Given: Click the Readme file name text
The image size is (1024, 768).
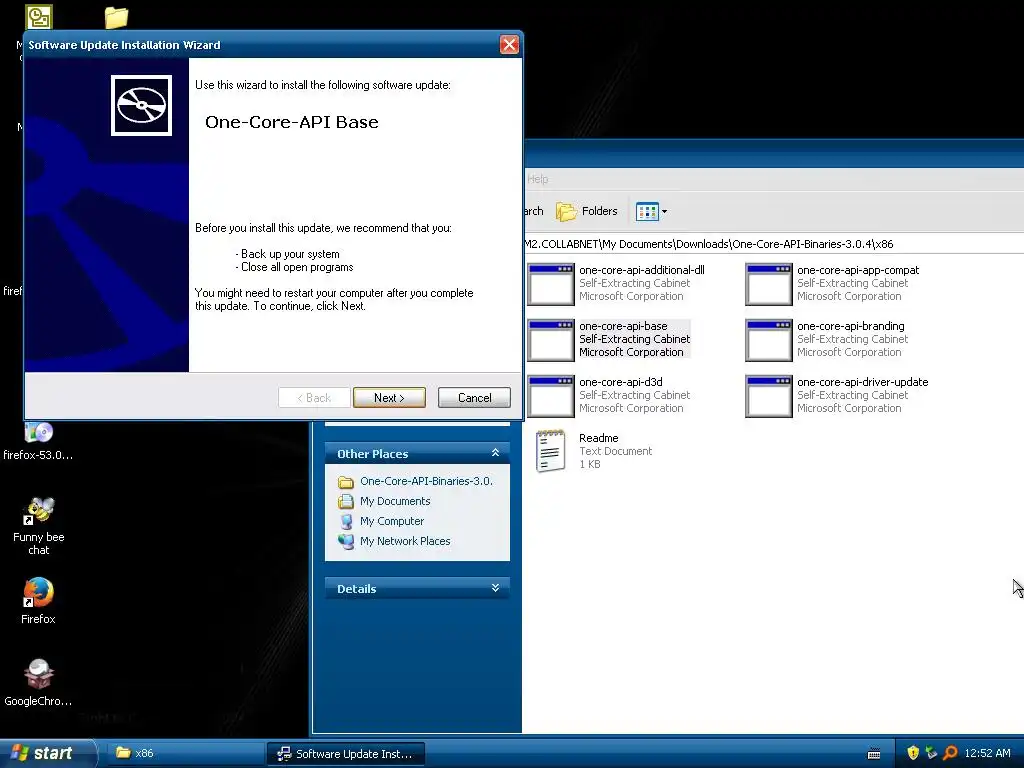Looking at the screenshot, I should [x=598, y=438].
